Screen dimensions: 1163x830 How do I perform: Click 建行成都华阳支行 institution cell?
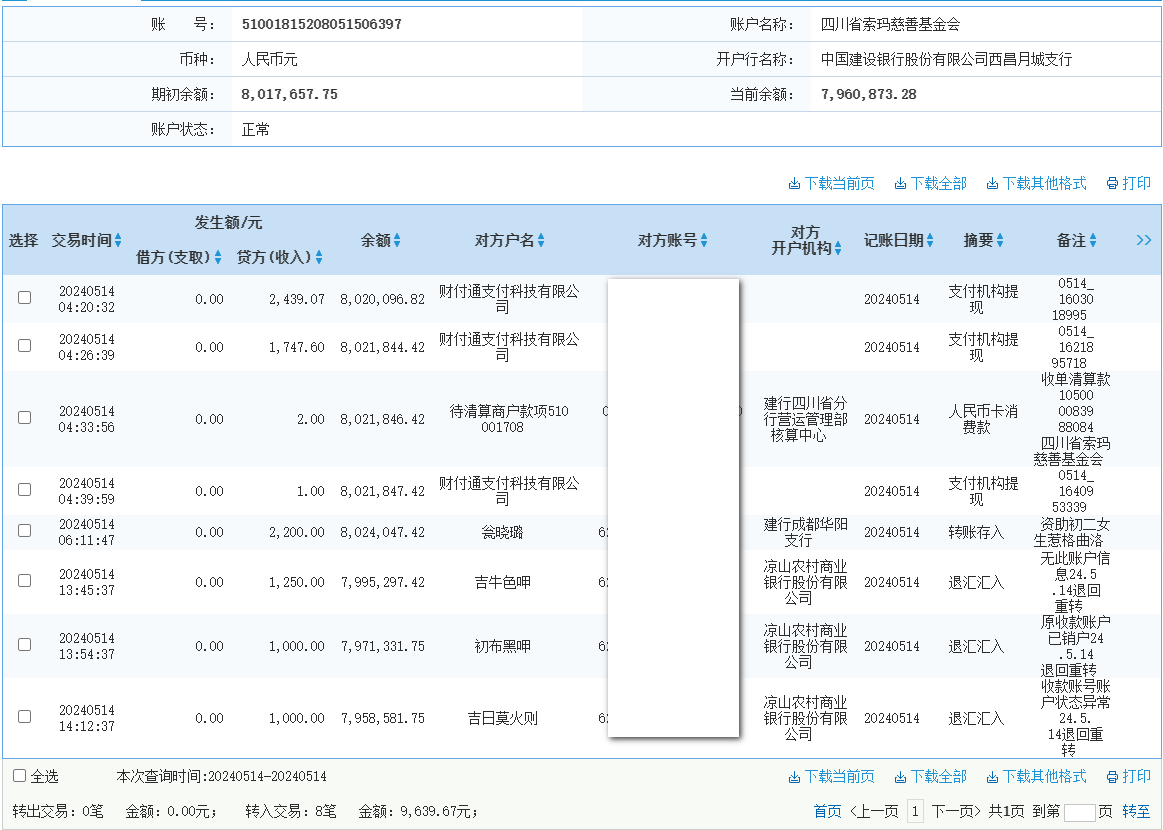[x=805, y=532]
